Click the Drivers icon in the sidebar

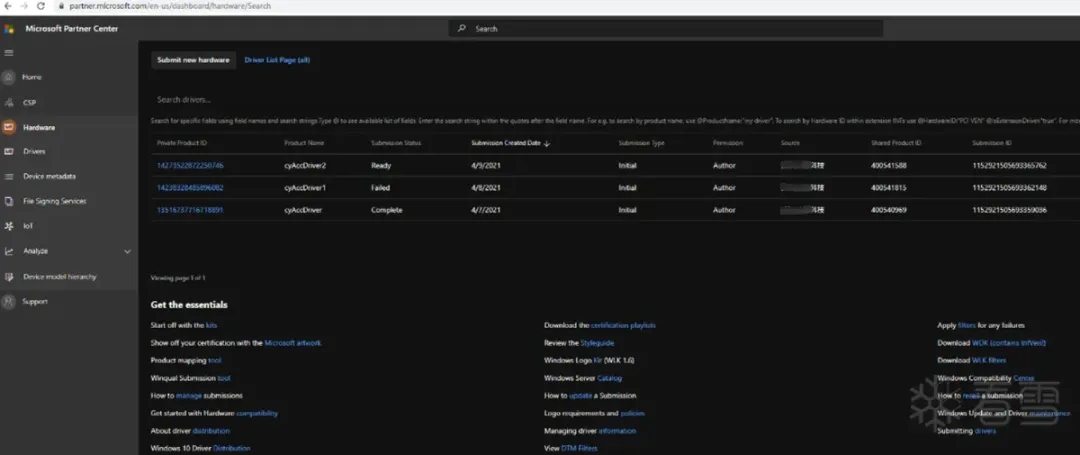click(x=9, y=152)
